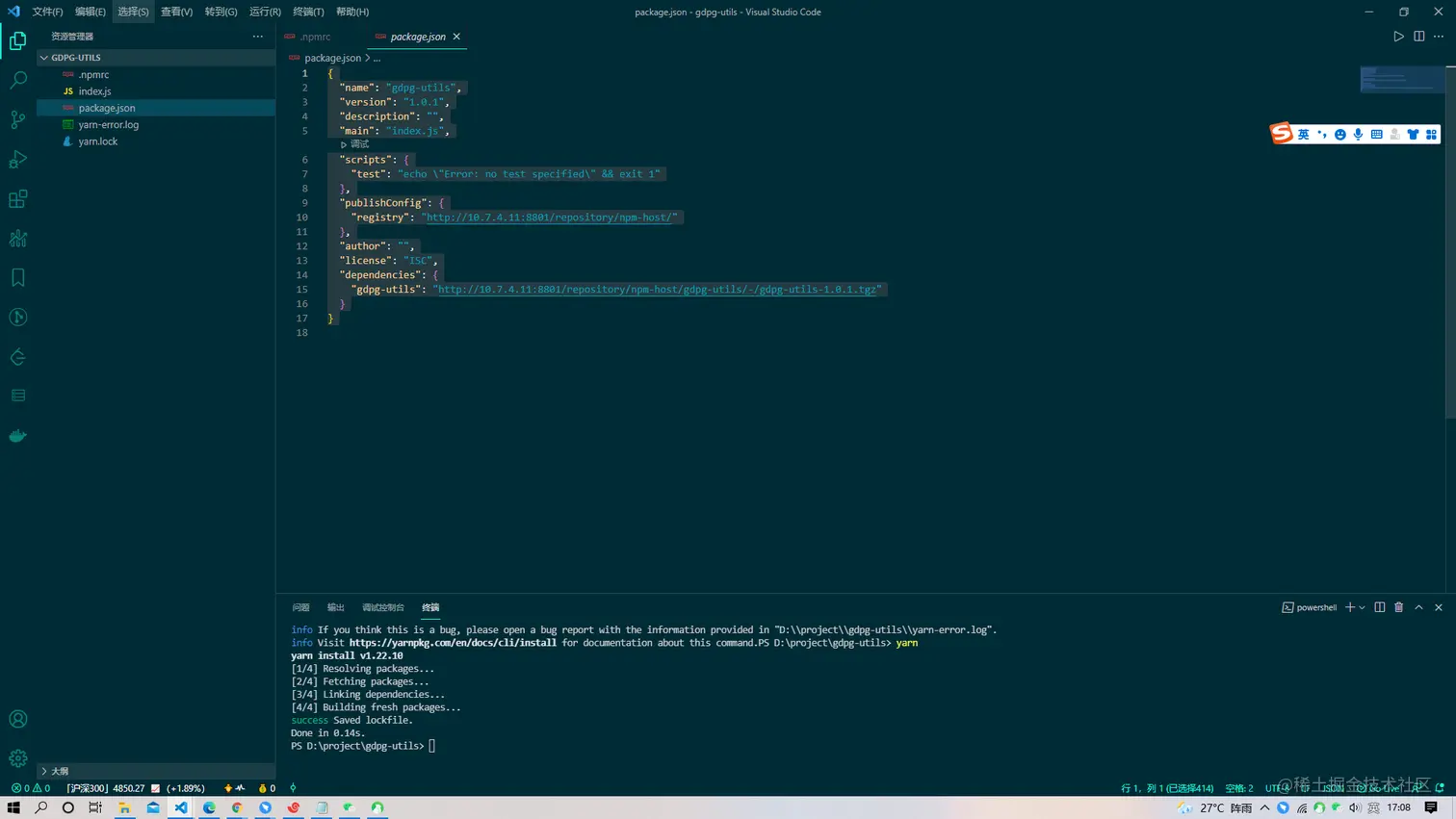Click yarnpkg.com docs link in terminal
1456x819 pixels.
[453, 643]
